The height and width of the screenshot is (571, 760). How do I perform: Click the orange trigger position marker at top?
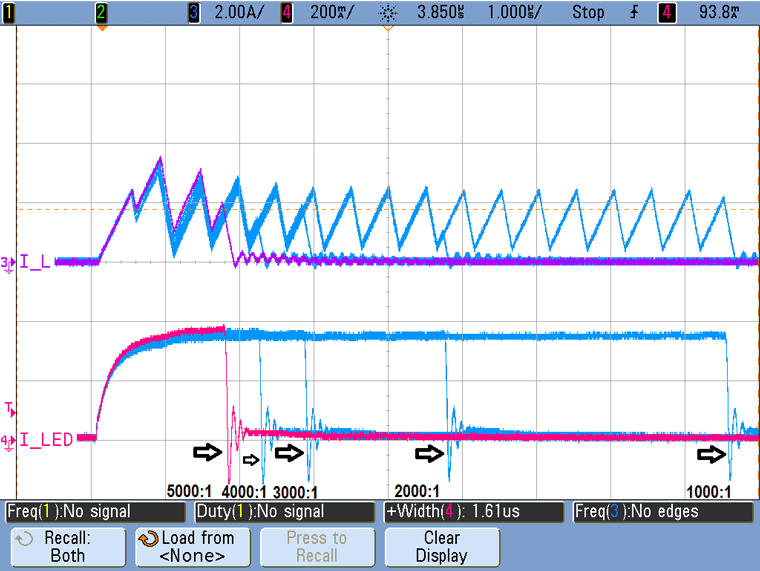[x=388, y=29]
